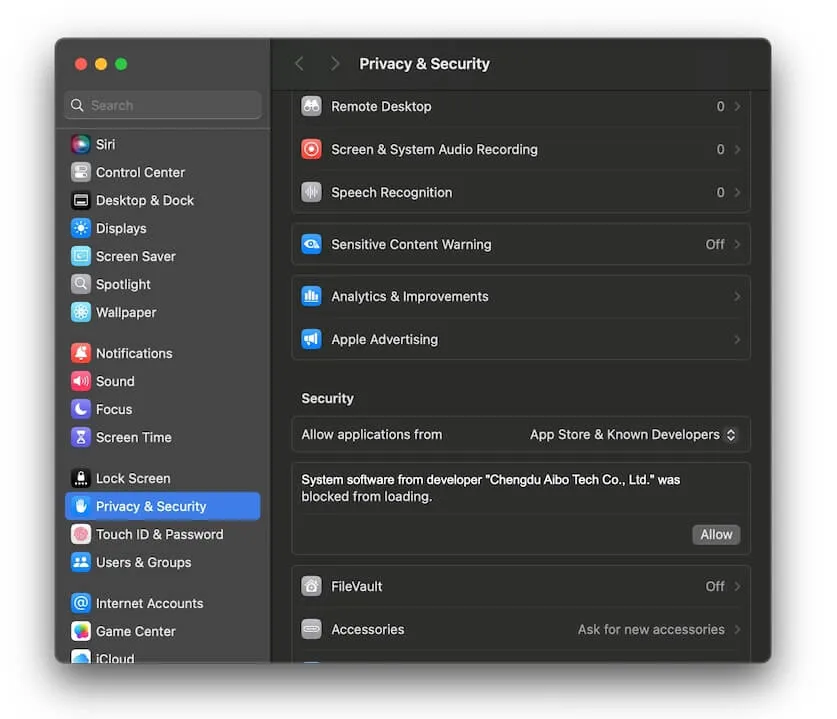This screenshot has height=719, width=837.
Task: Click the Game Center icon
Action: [x=81, y=631]
